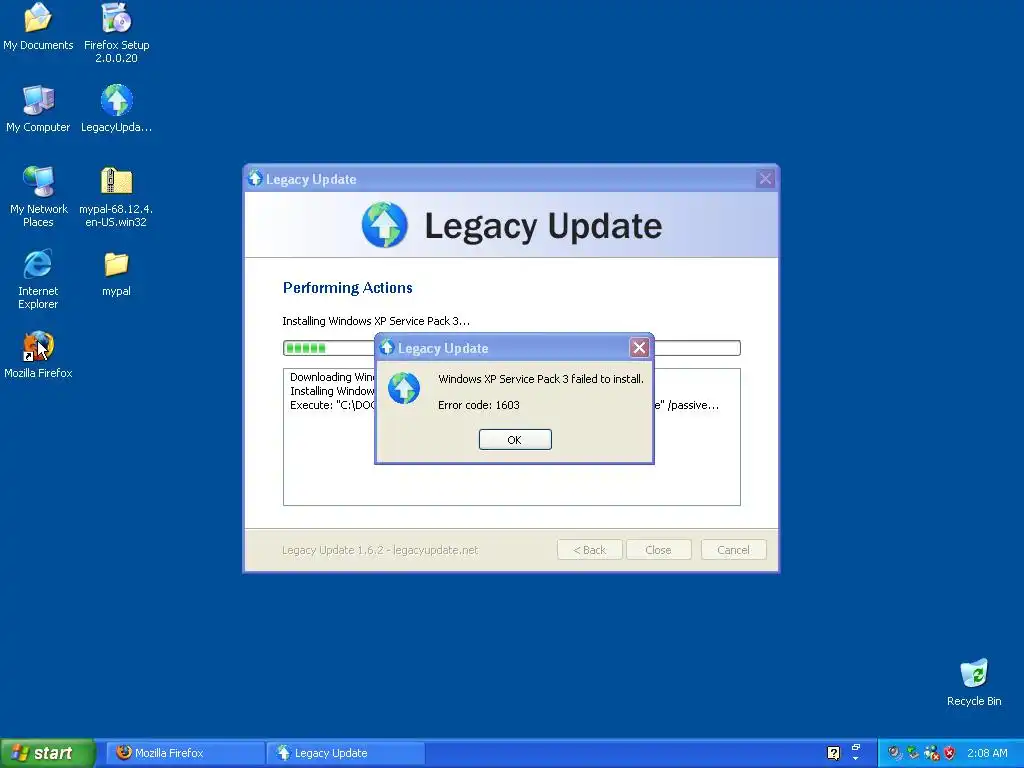The height and width of the screenshot is (768, 1024).
Task: Click legacyupdate.net version text in footer
Action: (380, 550)
